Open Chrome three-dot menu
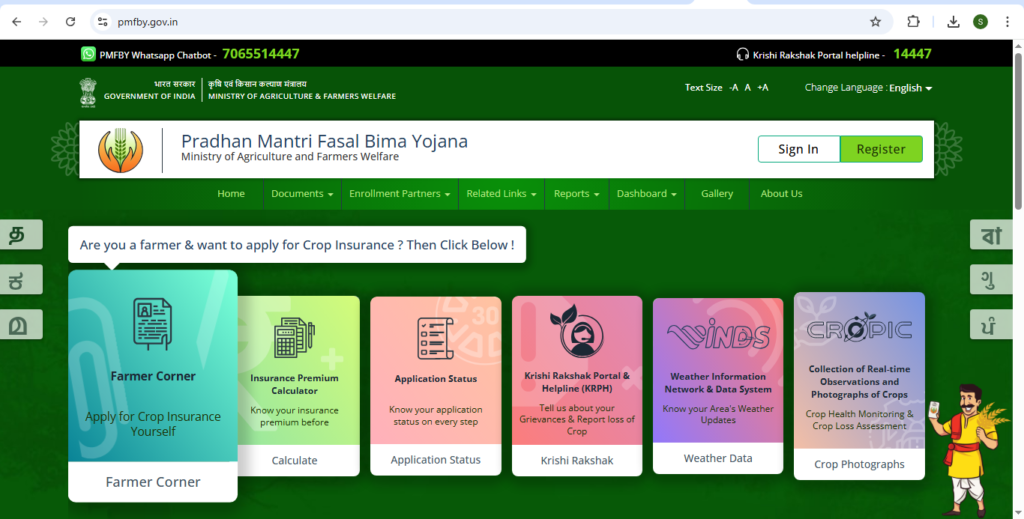Viewport: 1024px width, 519px height. point(1006,22)
